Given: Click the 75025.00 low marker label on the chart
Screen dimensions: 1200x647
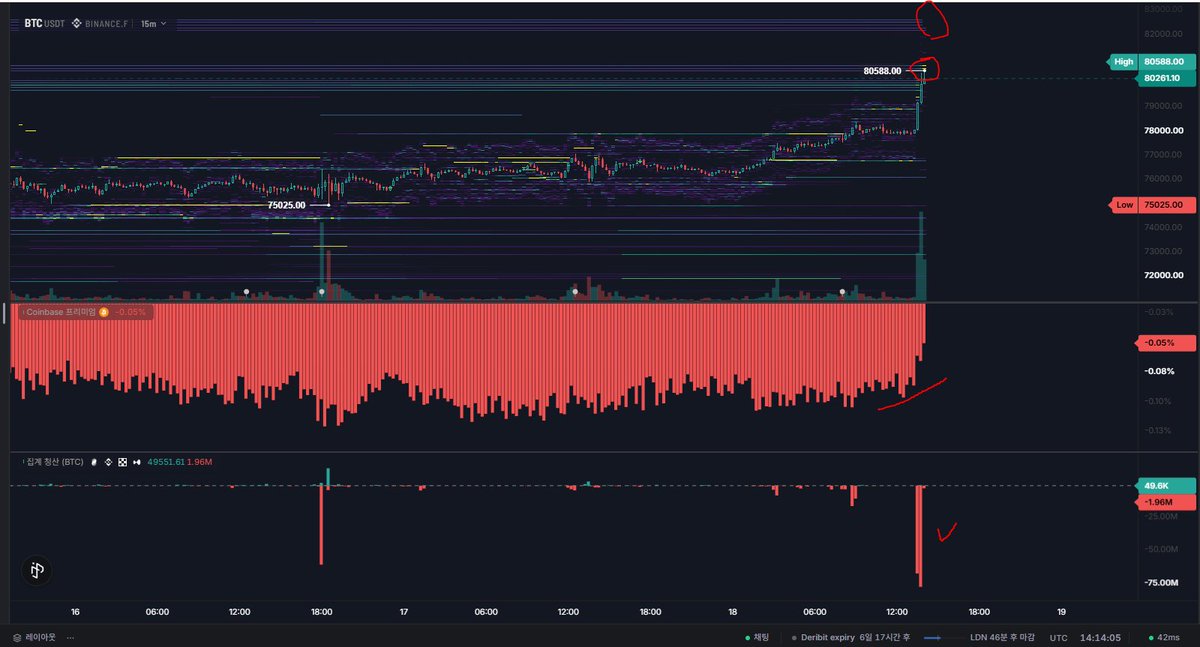Looking at the screenshot, I should (x=287, y=204).
